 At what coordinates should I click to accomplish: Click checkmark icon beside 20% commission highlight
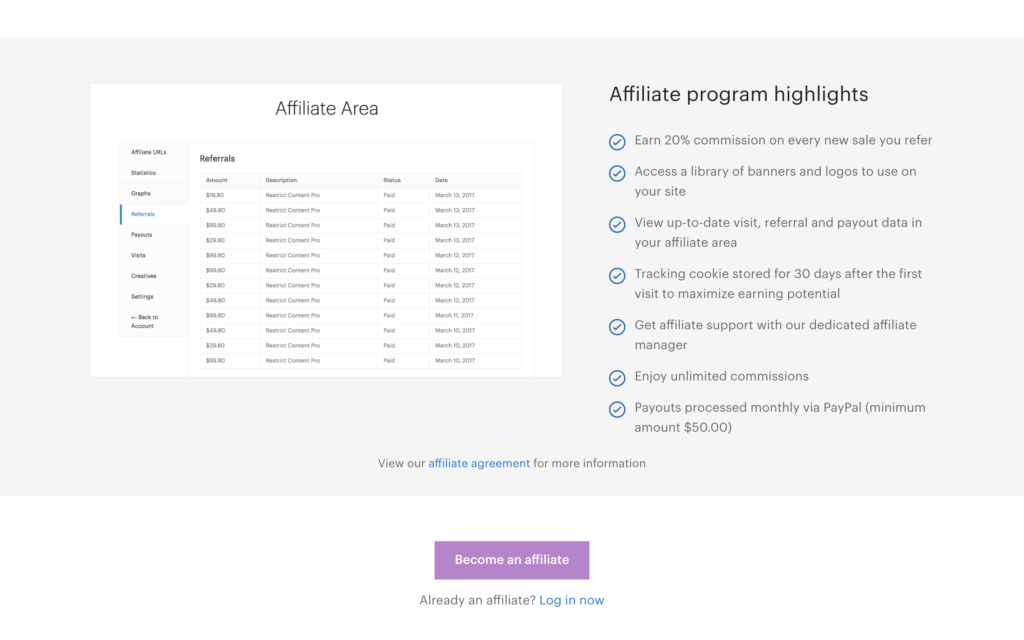pos(617,142)
